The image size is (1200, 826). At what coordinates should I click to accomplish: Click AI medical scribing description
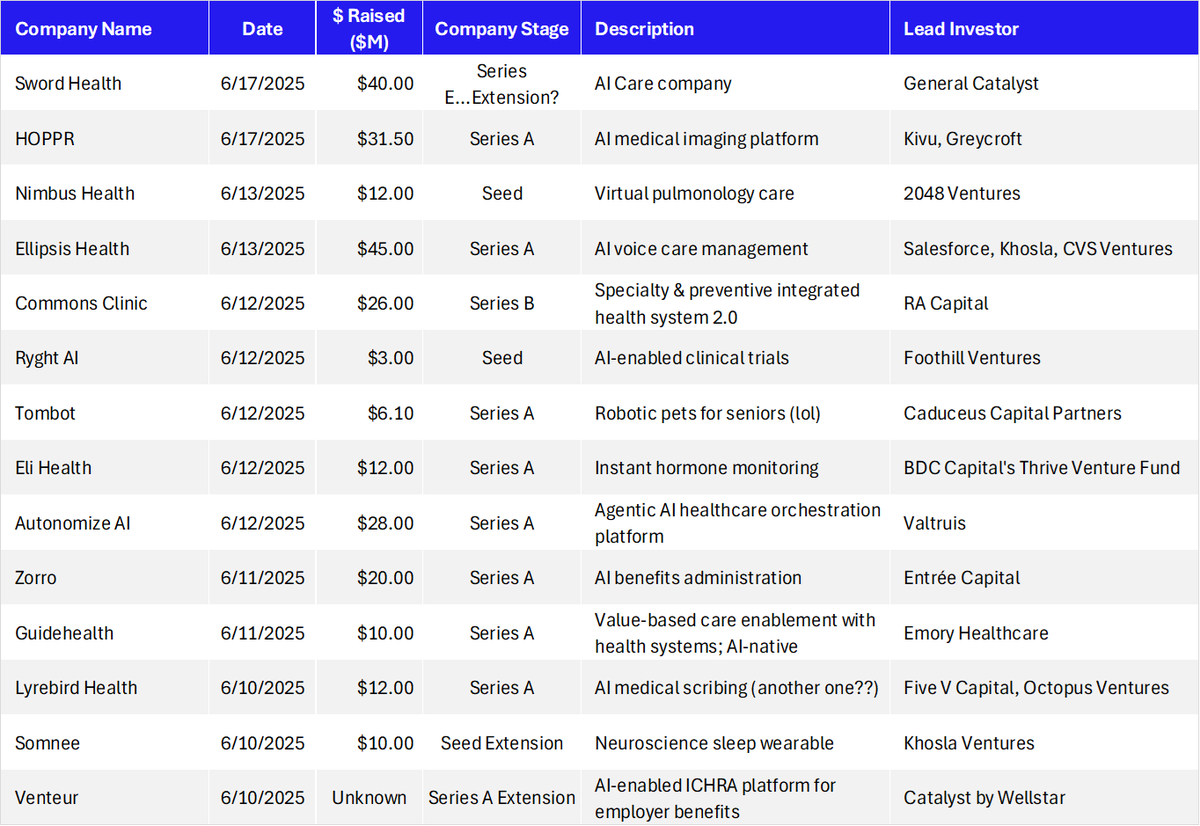tap(736, 688)
